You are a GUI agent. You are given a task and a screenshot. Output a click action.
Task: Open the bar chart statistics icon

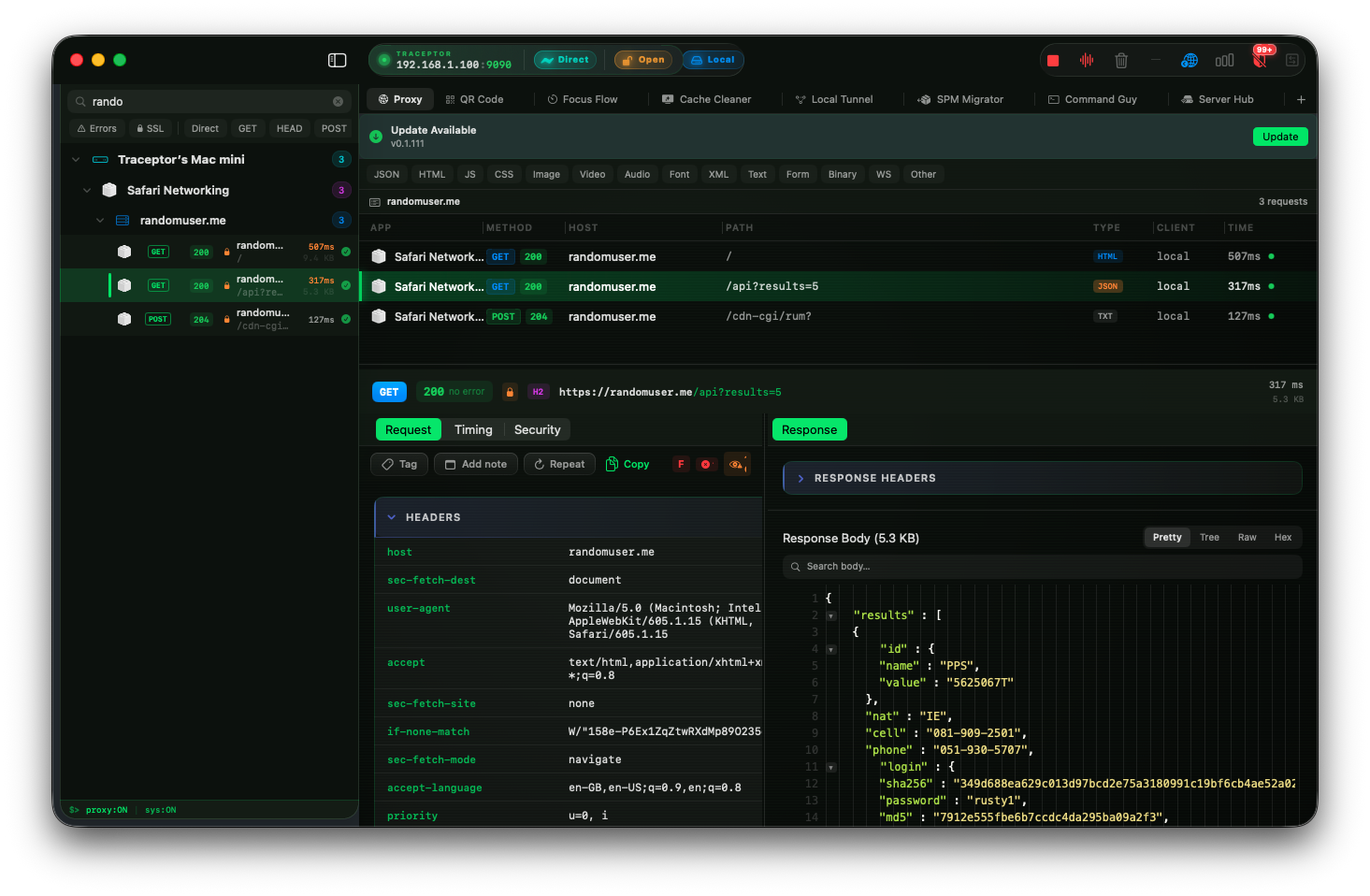(1224, 61)
